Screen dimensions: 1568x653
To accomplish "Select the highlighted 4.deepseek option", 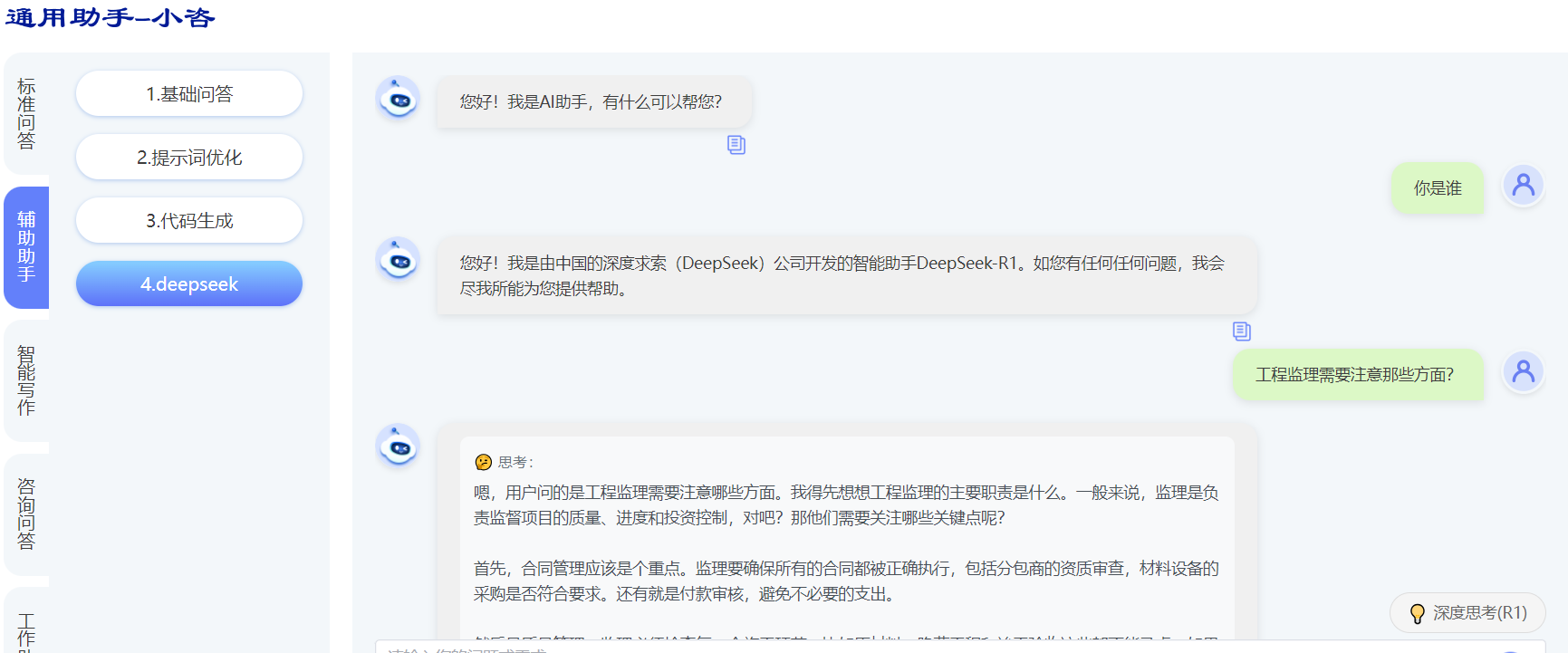I will tap(189, 284).
